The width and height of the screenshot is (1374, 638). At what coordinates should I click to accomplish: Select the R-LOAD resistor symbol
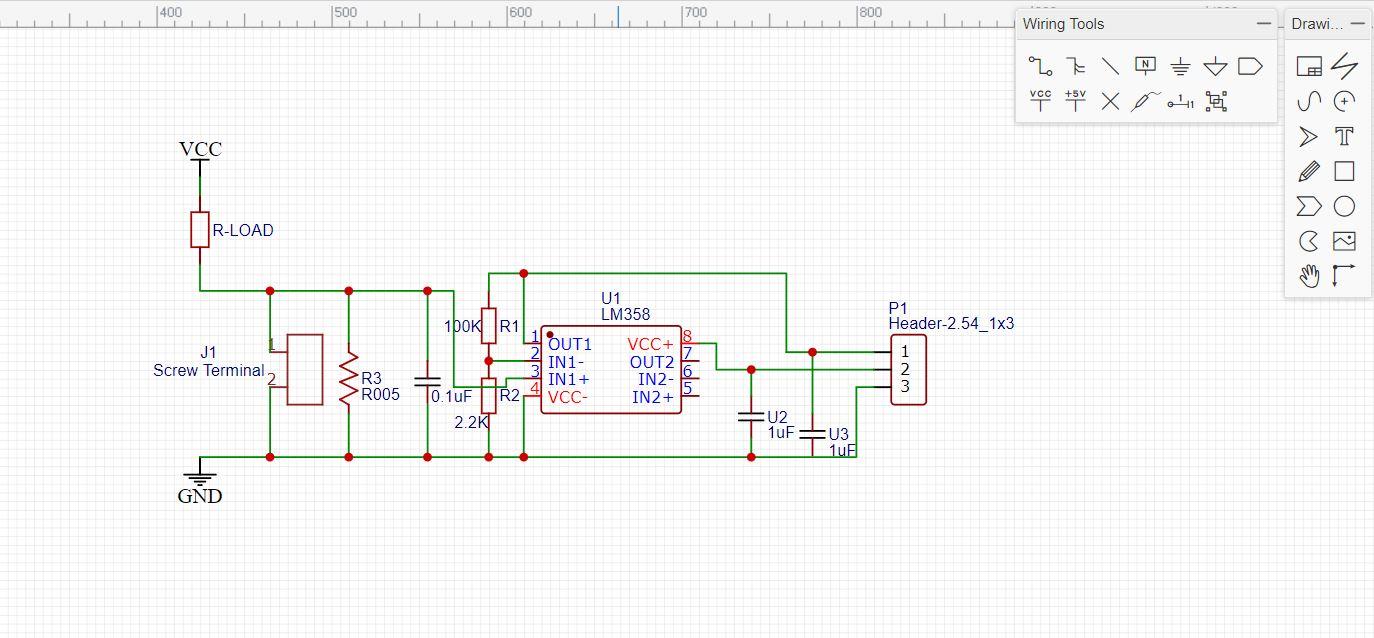(x=199, y=229)
